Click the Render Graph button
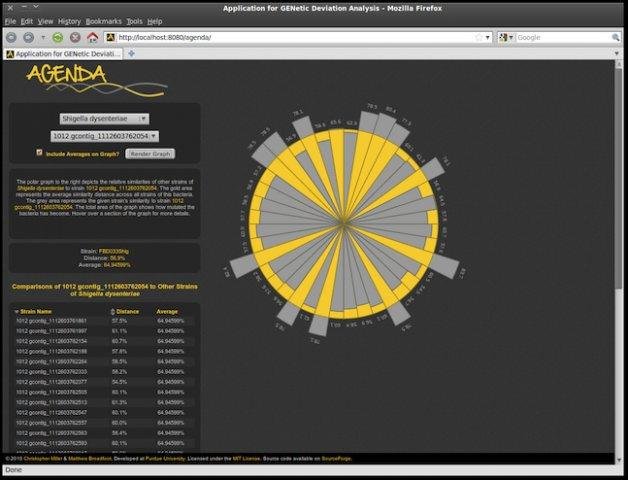The image size is (628, 480). point(150,153)
